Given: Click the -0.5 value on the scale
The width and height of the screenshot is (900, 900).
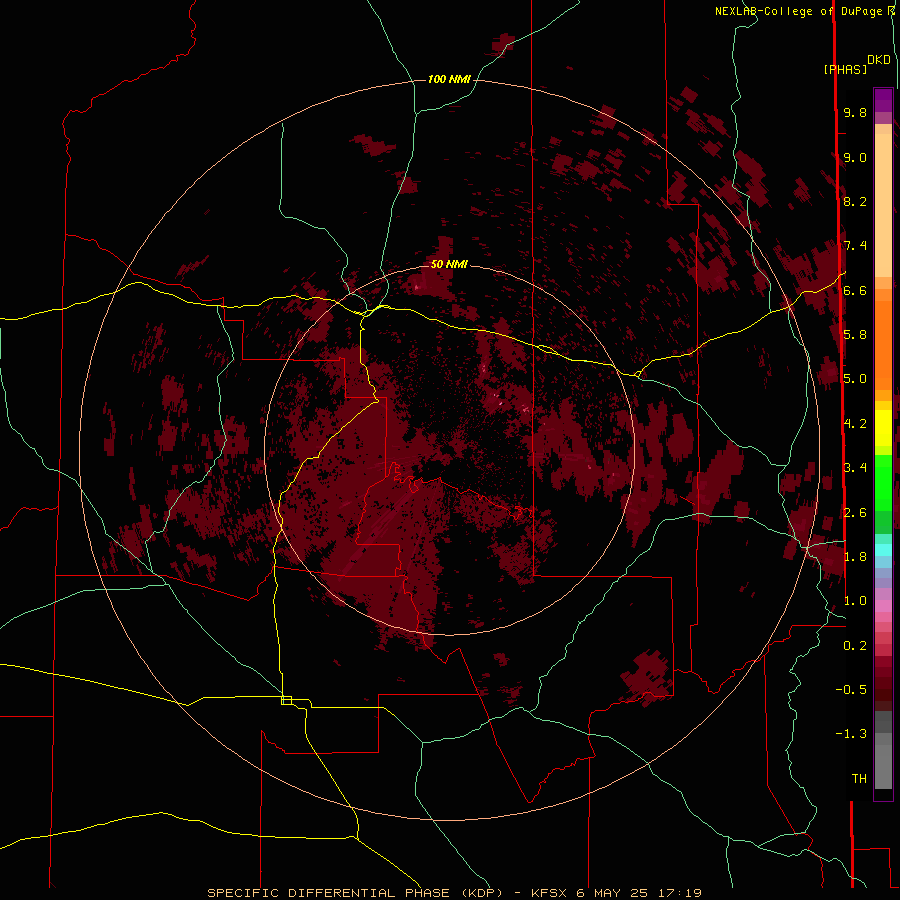Looking at the screenshot, I should 852,690.
